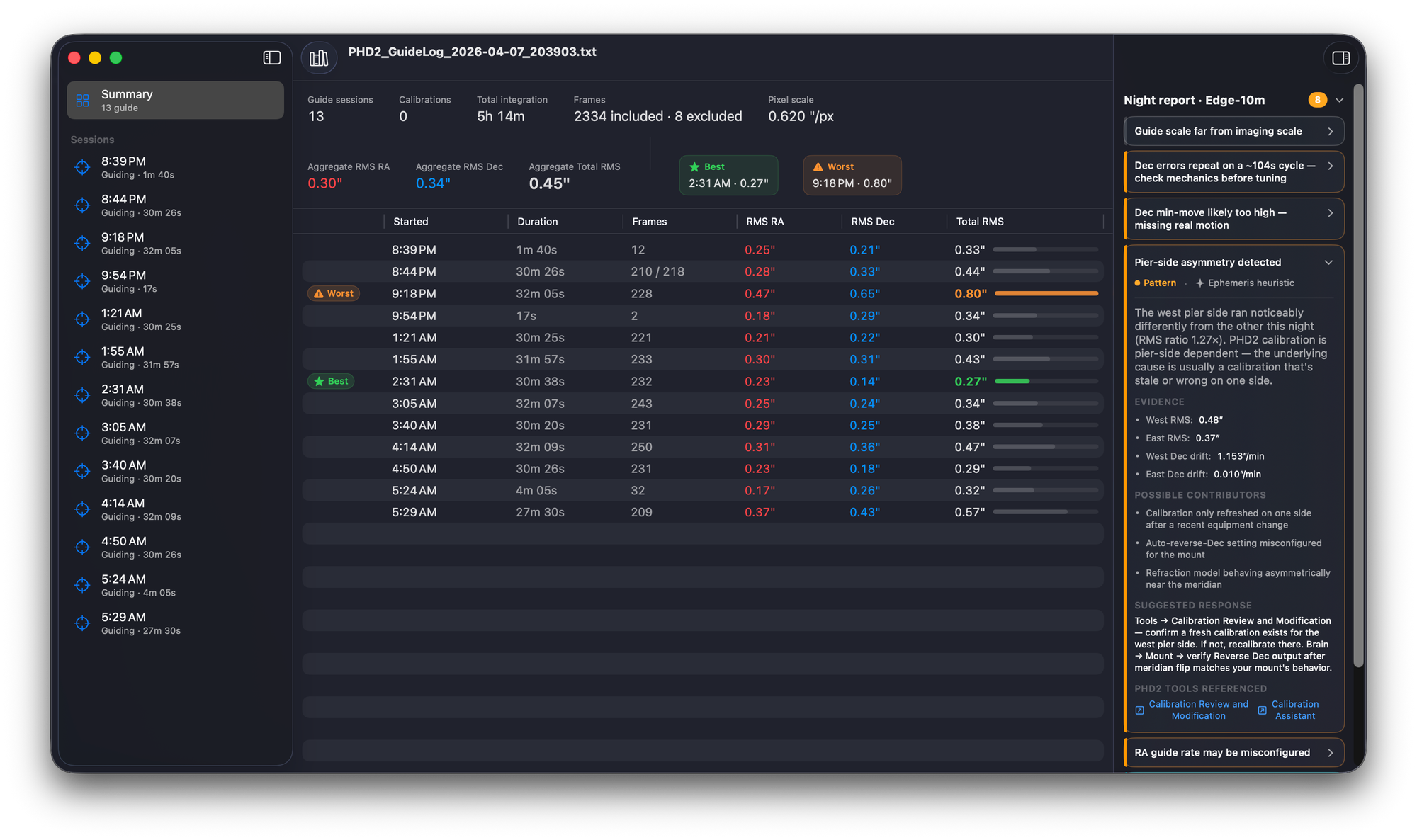Expand Guide scale far from imaging scale
1417x840 pixels.
point(1234,131)
